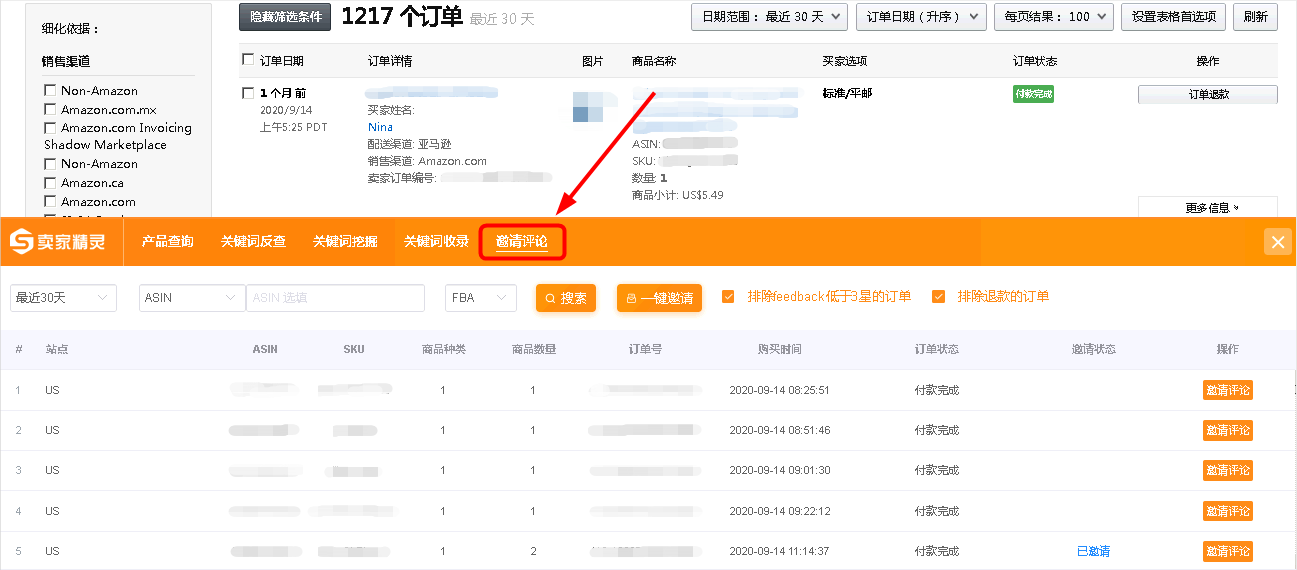
Task: Open 日期范围 最近30天 dropdown
Action: click(769, 17)
